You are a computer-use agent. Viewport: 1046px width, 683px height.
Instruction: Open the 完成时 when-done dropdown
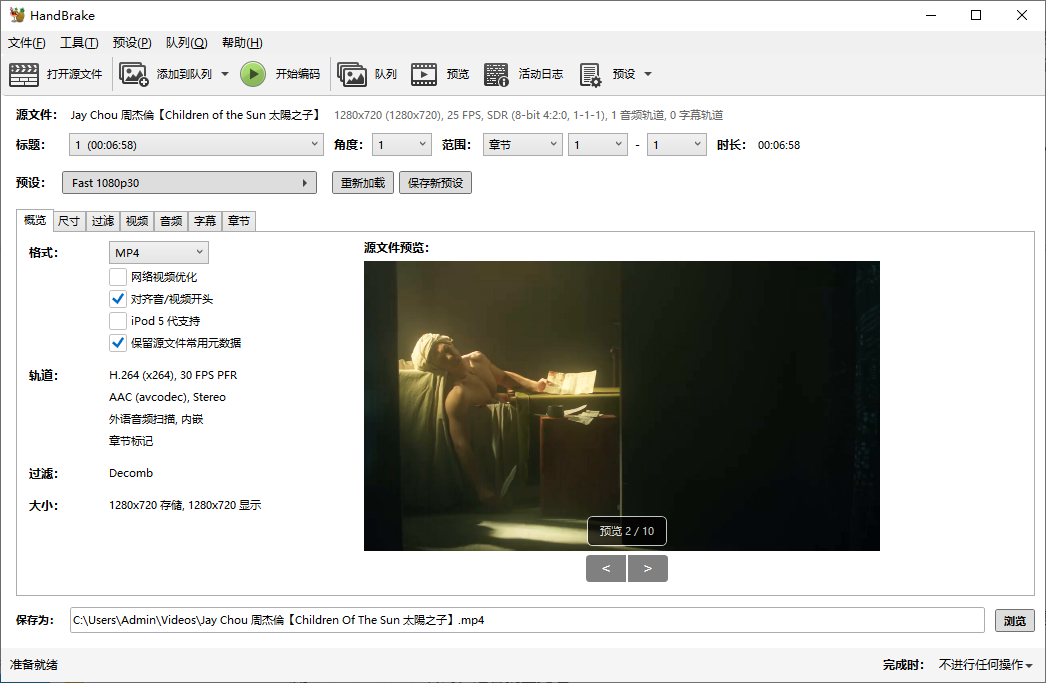point(985,664)
